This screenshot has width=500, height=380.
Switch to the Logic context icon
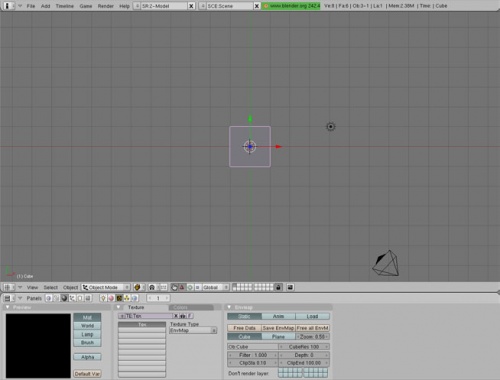[49, 298]
